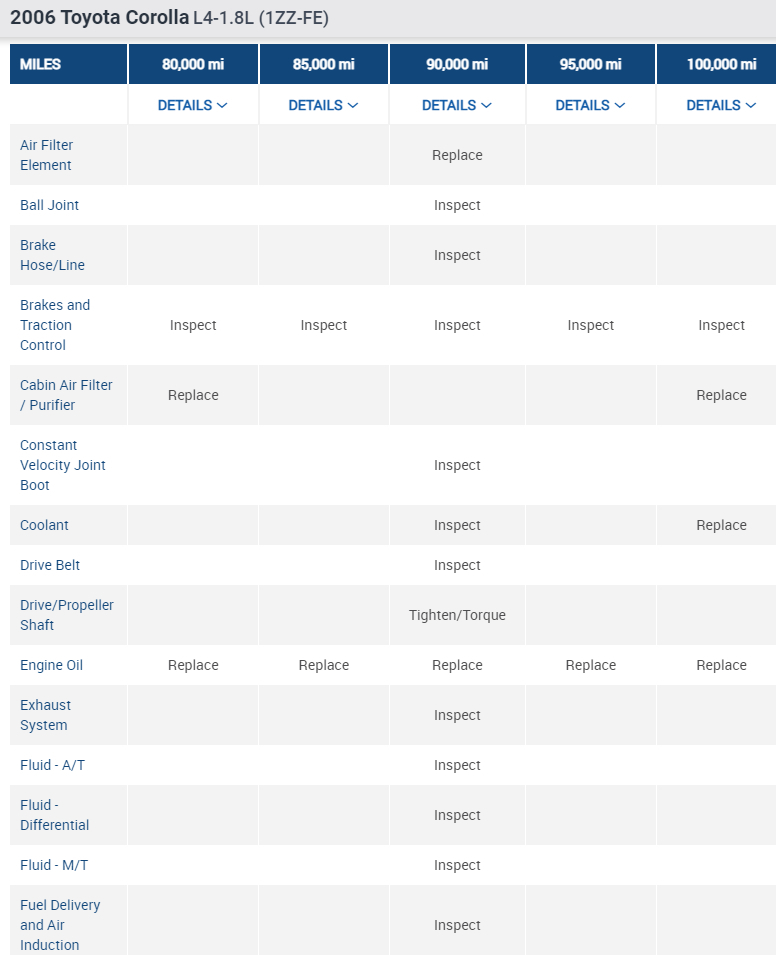Open Fuel Delivery and Air Induction link
Viewport: 776px width, 955px height.
click(x=60, y=925)
